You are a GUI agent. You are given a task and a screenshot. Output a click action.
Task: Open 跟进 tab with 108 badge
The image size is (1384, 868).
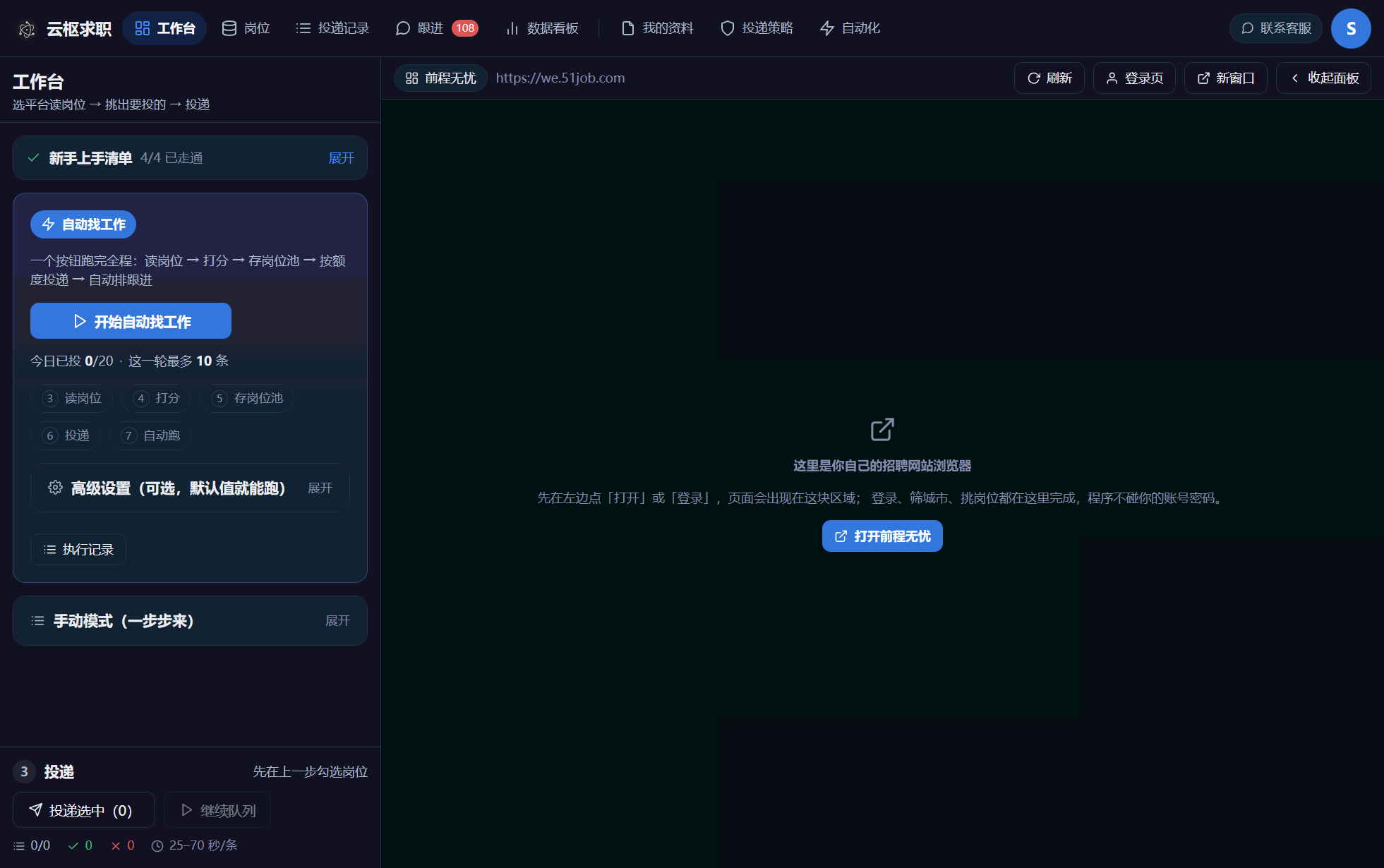437,28
